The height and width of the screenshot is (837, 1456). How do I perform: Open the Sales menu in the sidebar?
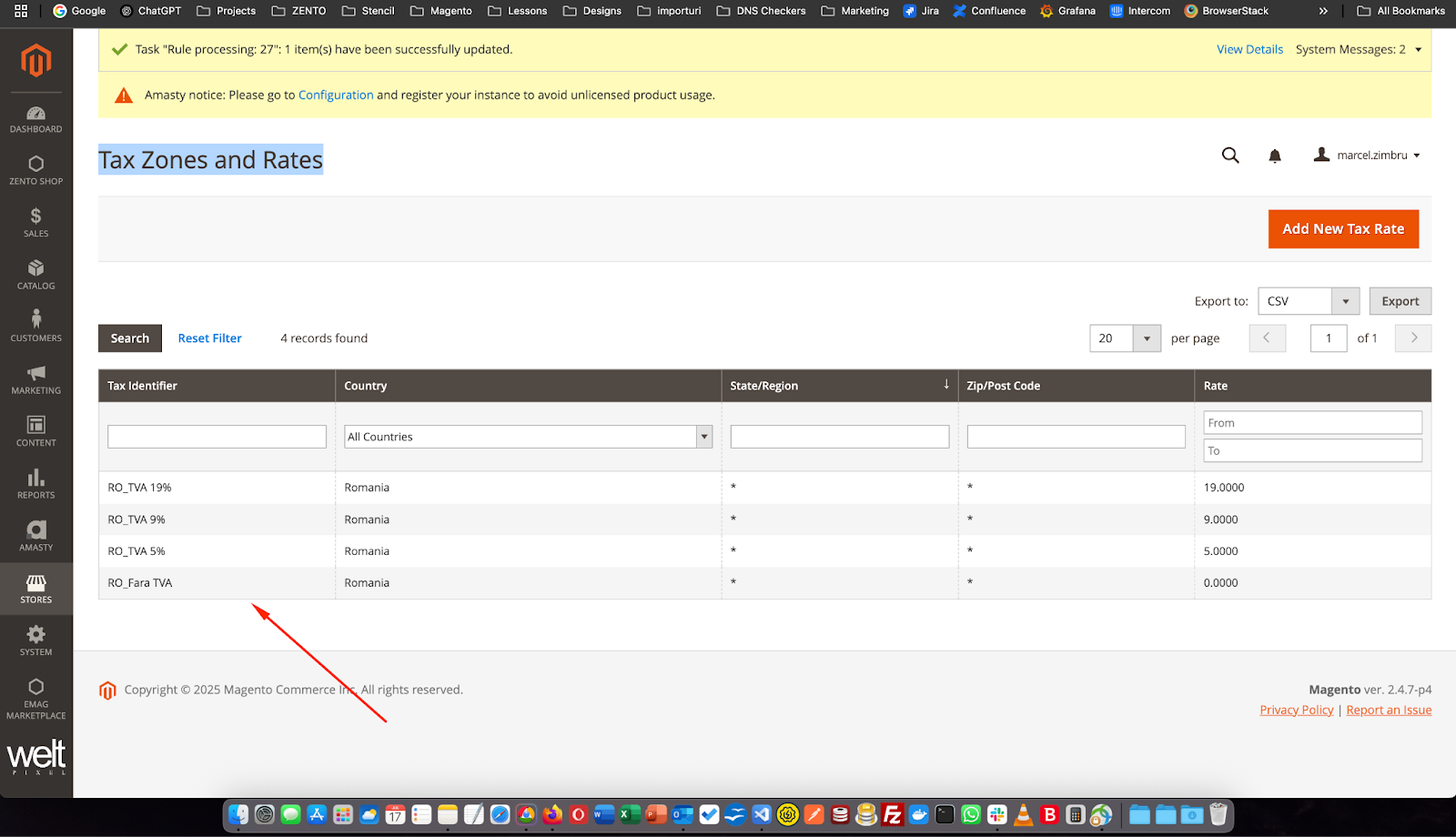[36, 223]
